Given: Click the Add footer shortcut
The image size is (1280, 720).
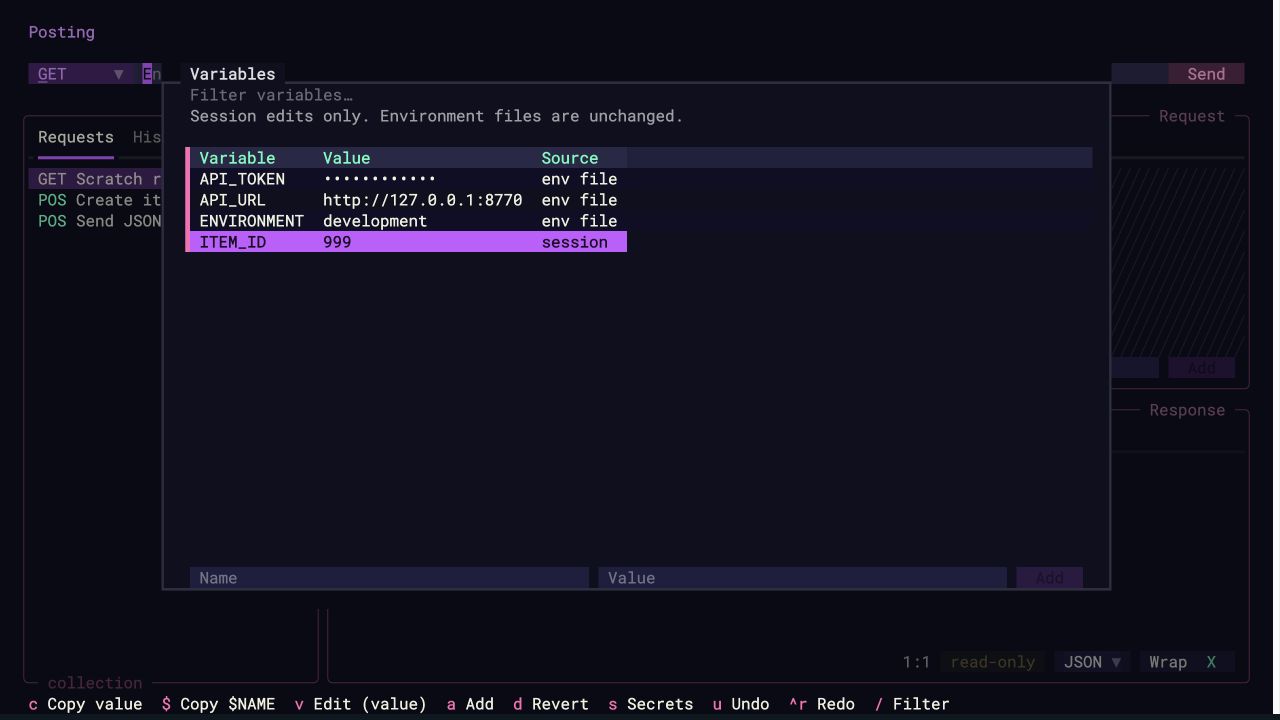Looking at the screenshot, I should click(x=470, y=704).
